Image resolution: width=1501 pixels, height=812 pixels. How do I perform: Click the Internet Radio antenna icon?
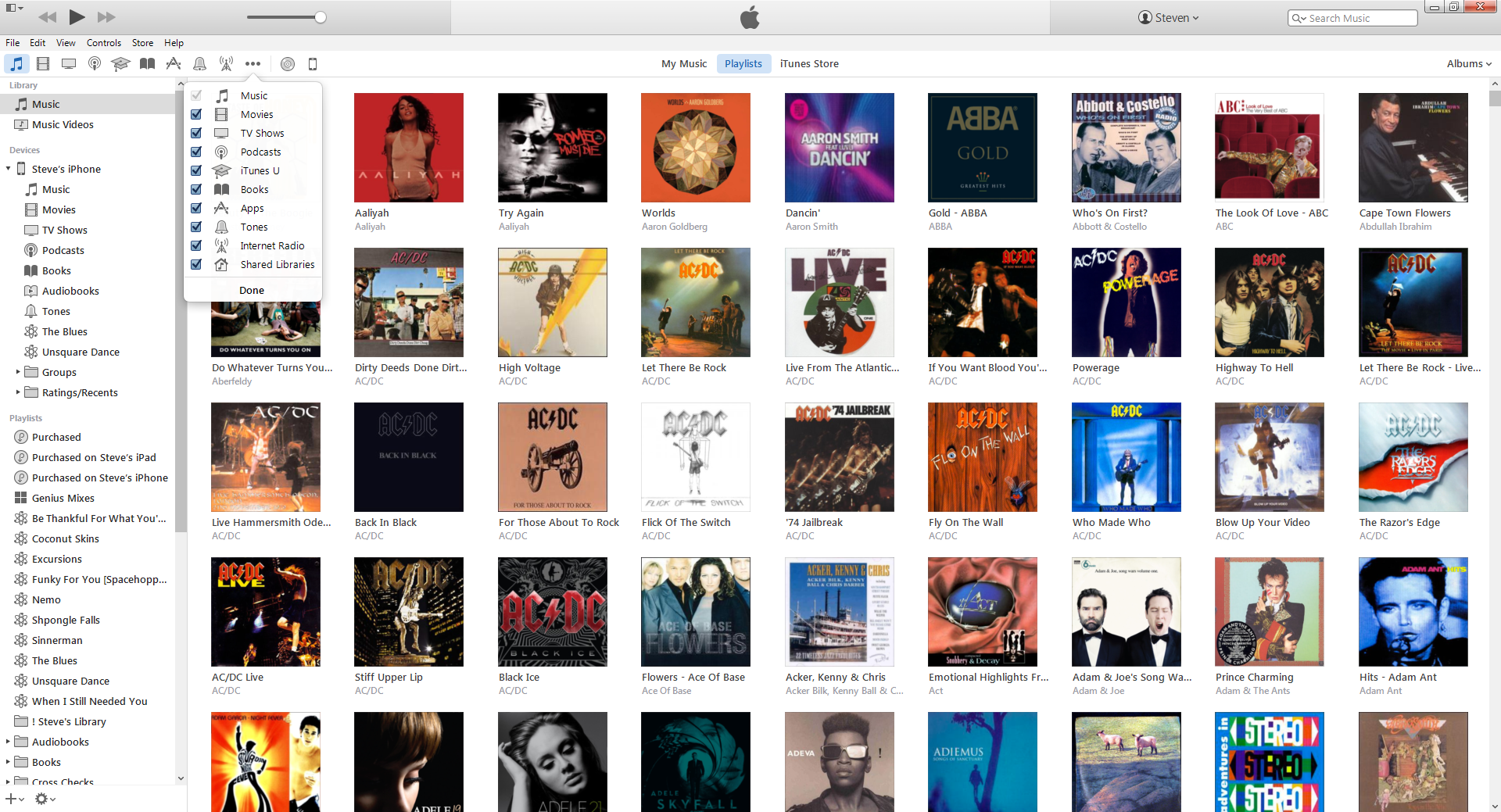pyautogui.click(x=226, y=64)
